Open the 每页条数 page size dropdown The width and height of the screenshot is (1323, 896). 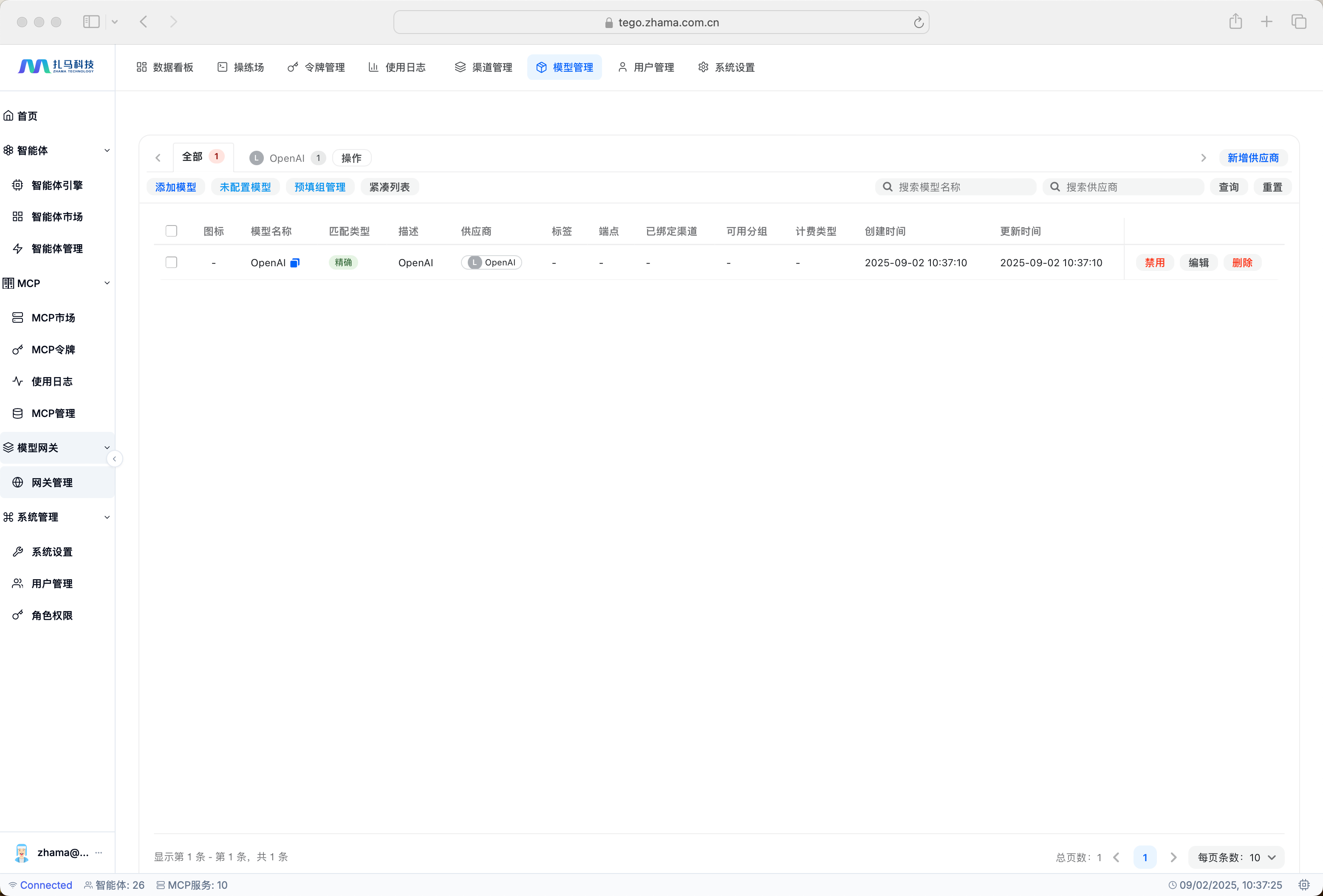[x=1236, y=857]
